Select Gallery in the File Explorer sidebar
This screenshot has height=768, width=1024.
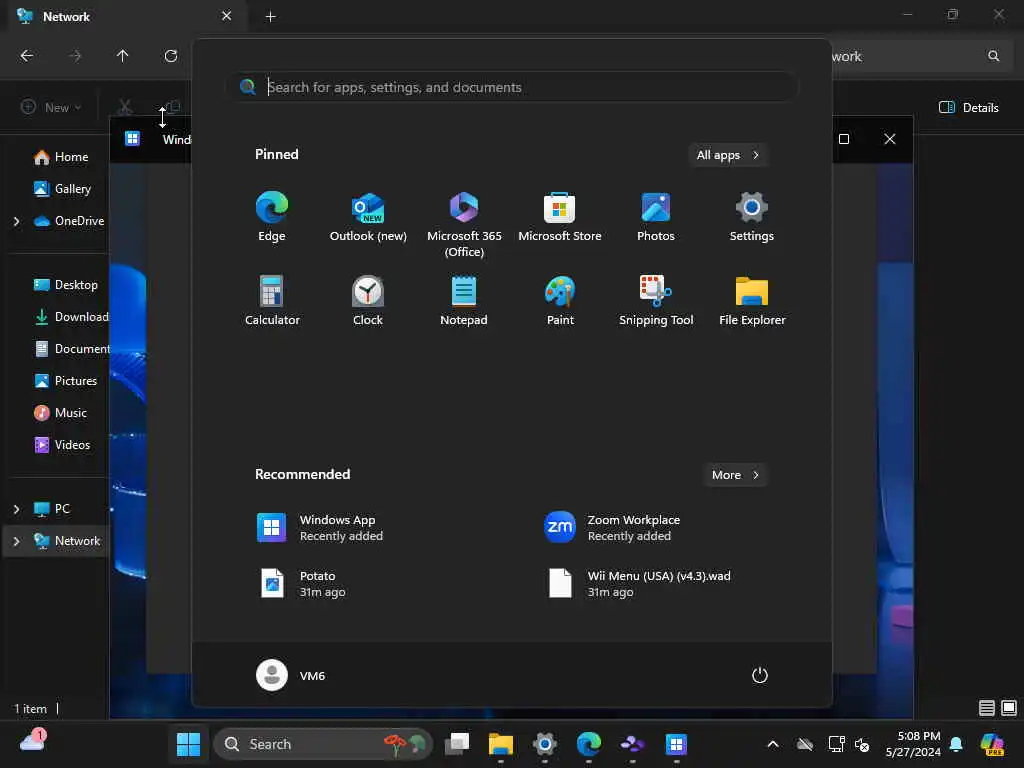click(x=63, y=189)
